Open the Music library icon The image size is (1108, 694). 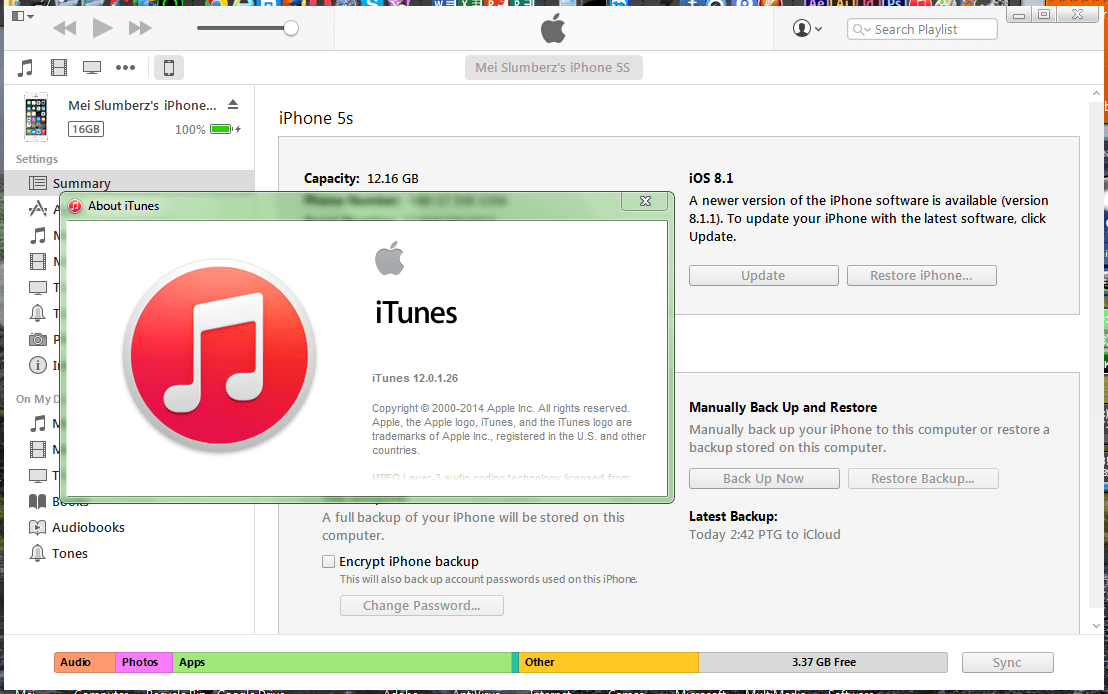(x=25, y=68)
